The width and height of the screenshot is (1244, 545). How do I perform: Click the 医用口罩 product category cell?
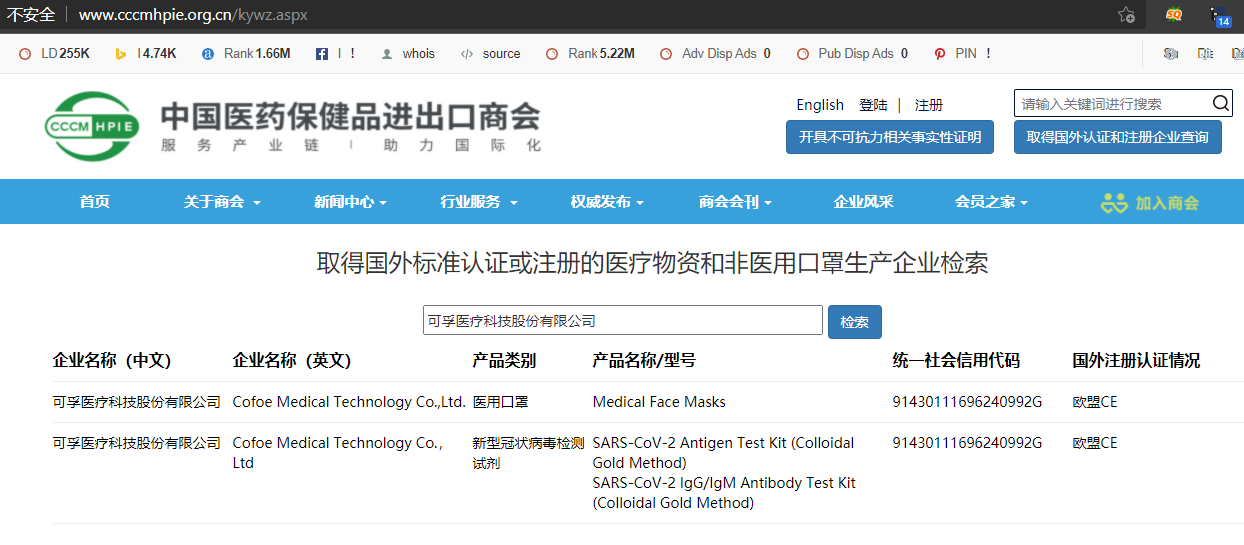click(500, 402)
